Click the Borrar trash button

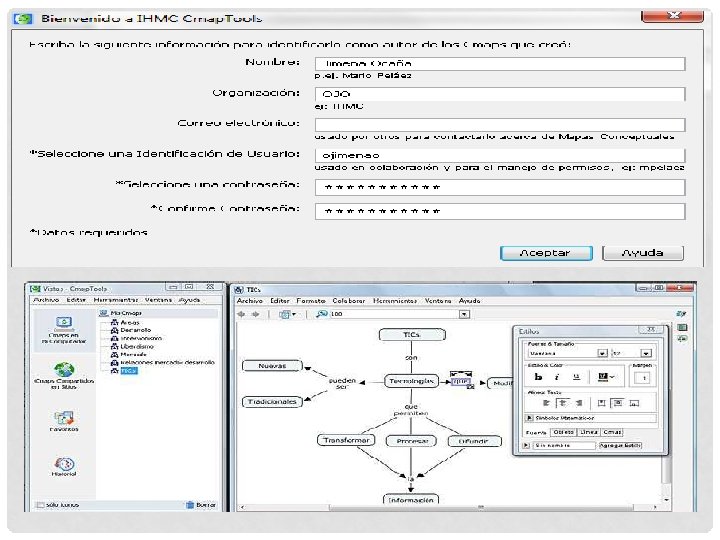201,505
